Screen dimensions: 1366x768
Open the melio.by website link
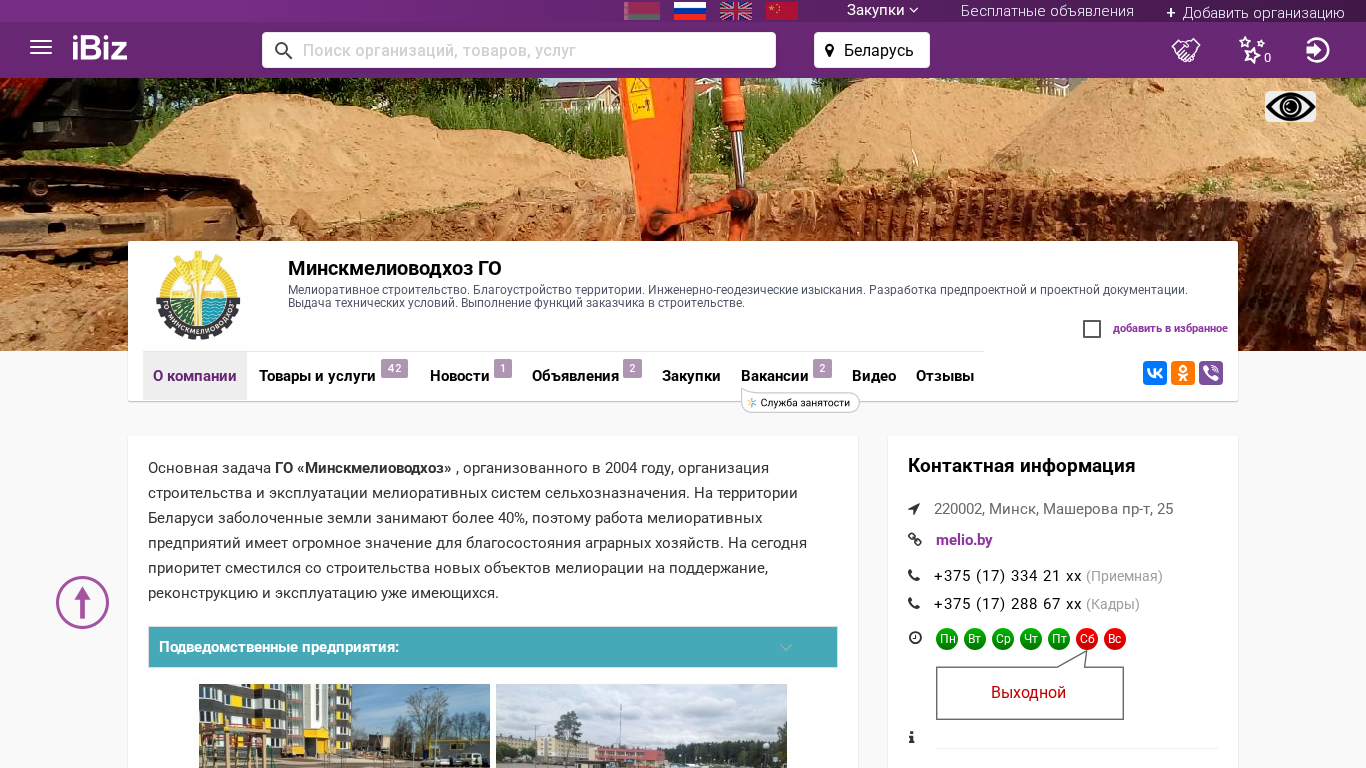click(x=964, y=540)
